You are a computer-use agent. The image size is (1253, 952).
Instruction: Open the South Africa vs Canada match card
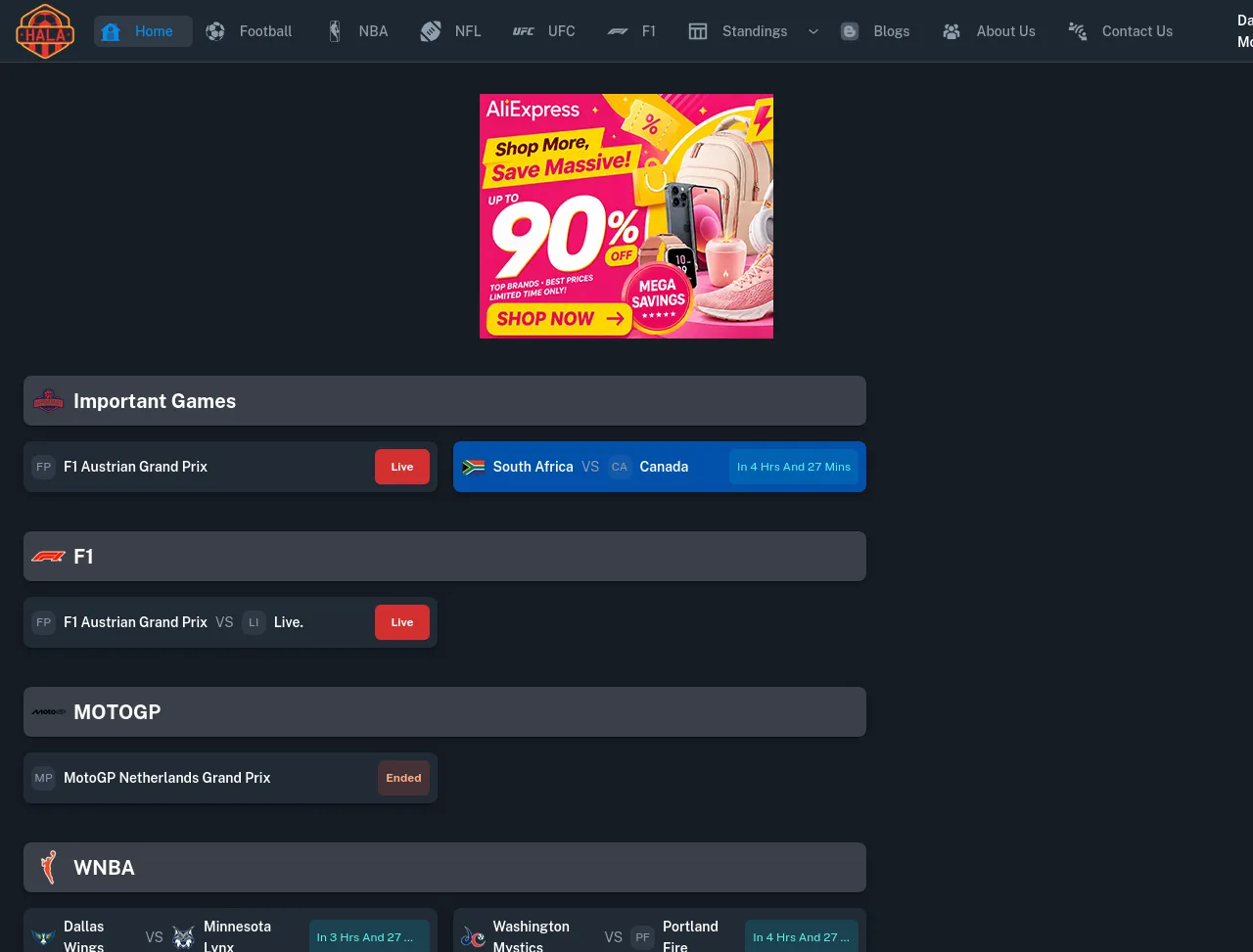[660, 467]
